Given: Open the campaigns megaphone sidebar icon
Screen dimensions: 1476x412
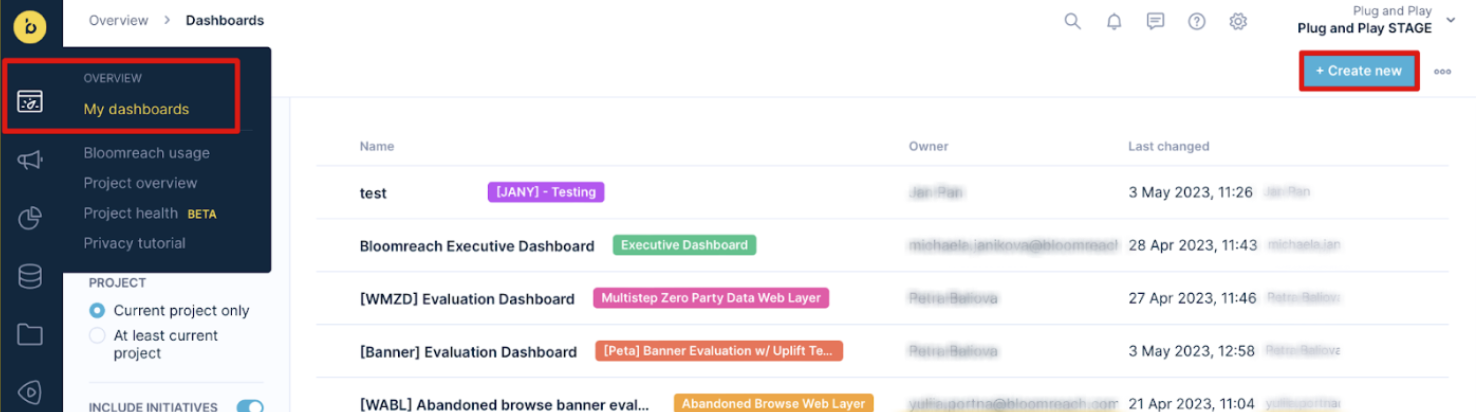Looking at the screenshot, I should 30,161.
